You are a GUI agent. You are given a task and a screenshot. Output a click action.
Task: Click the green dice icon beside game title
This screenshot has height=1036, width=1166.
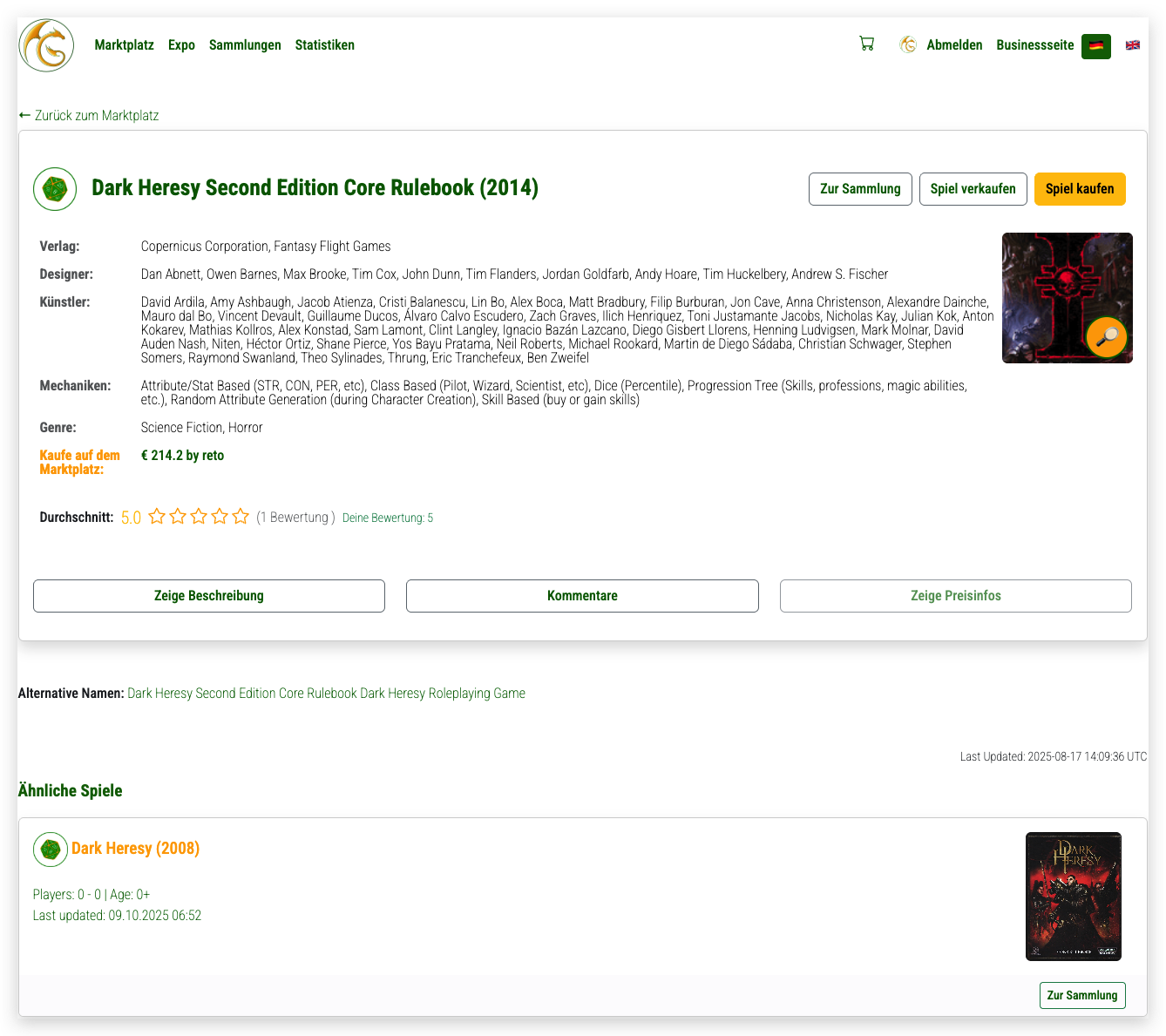point(55,189)
